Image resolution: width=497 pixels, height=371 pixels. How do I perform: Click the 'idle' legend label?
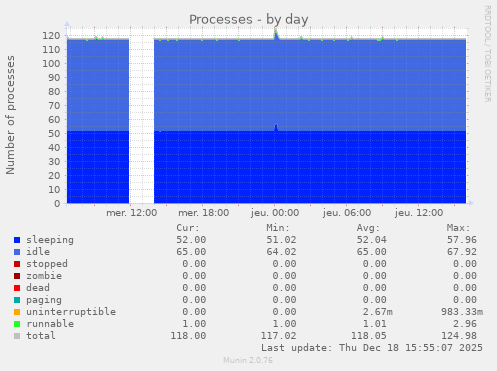coord(38,252)
